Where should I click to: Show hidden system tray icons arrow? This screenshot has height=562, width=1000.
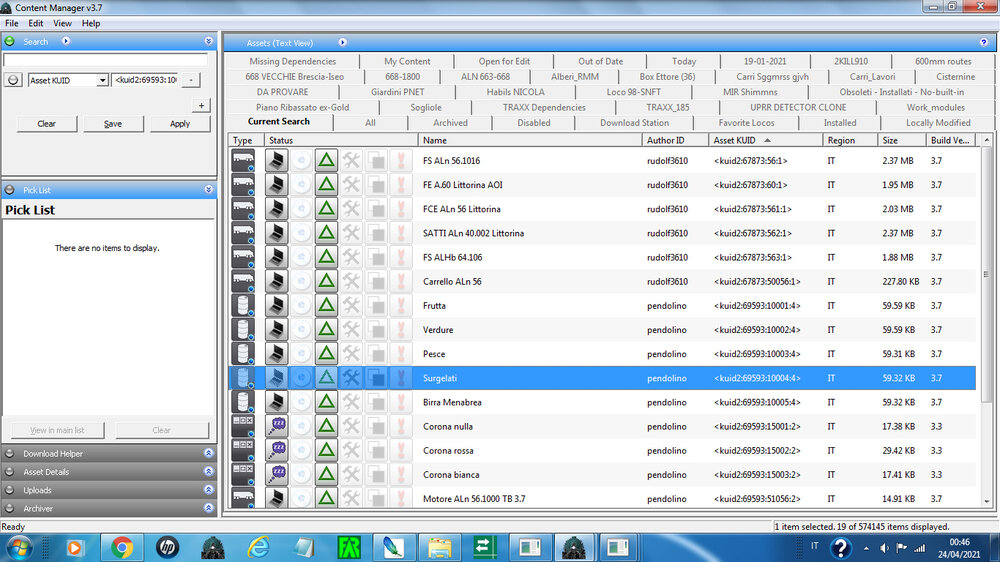[x=866, y=549]
